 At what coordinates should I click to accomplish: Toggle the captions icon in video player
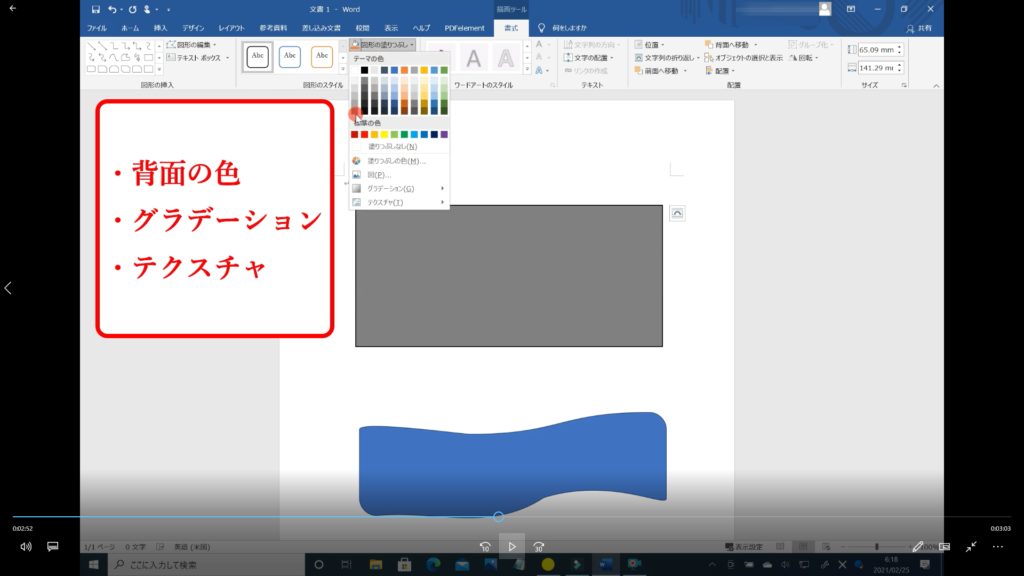point(53,547)
